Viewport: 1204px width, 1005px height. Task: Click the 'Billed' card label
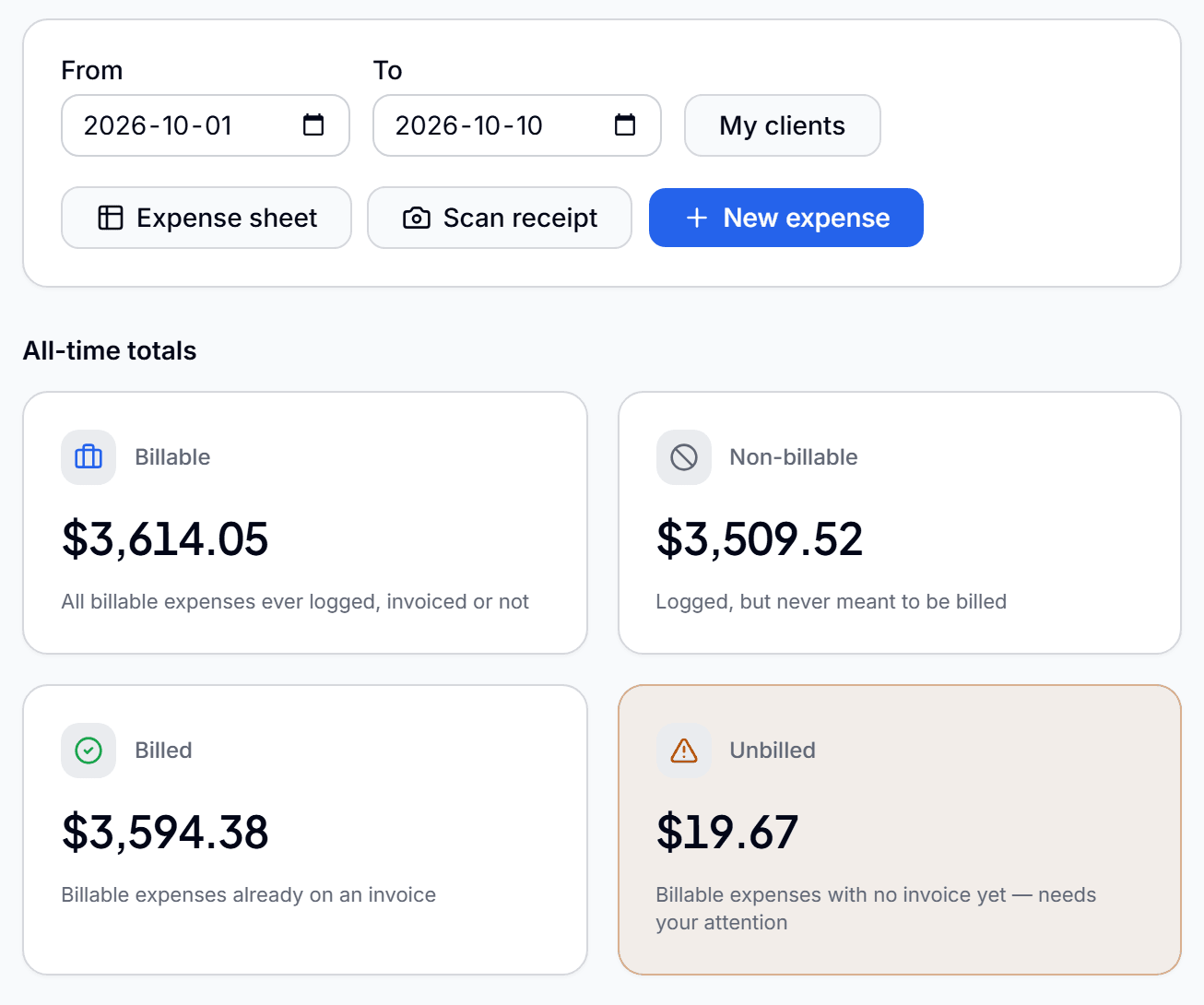[163, 751]
